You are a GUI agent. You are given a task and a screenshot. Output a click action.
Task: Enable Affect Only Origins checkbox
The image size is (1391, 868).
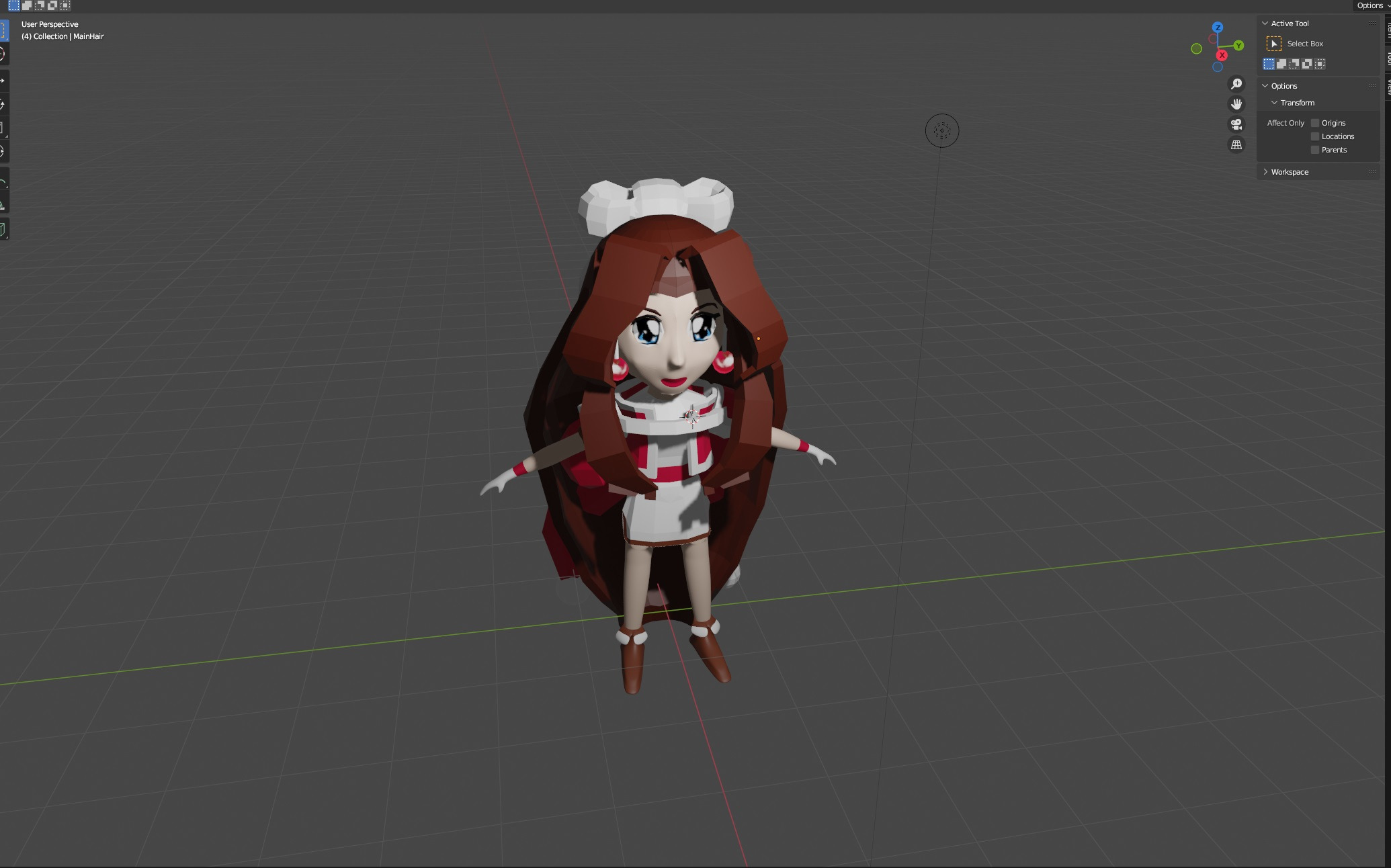1315,123
